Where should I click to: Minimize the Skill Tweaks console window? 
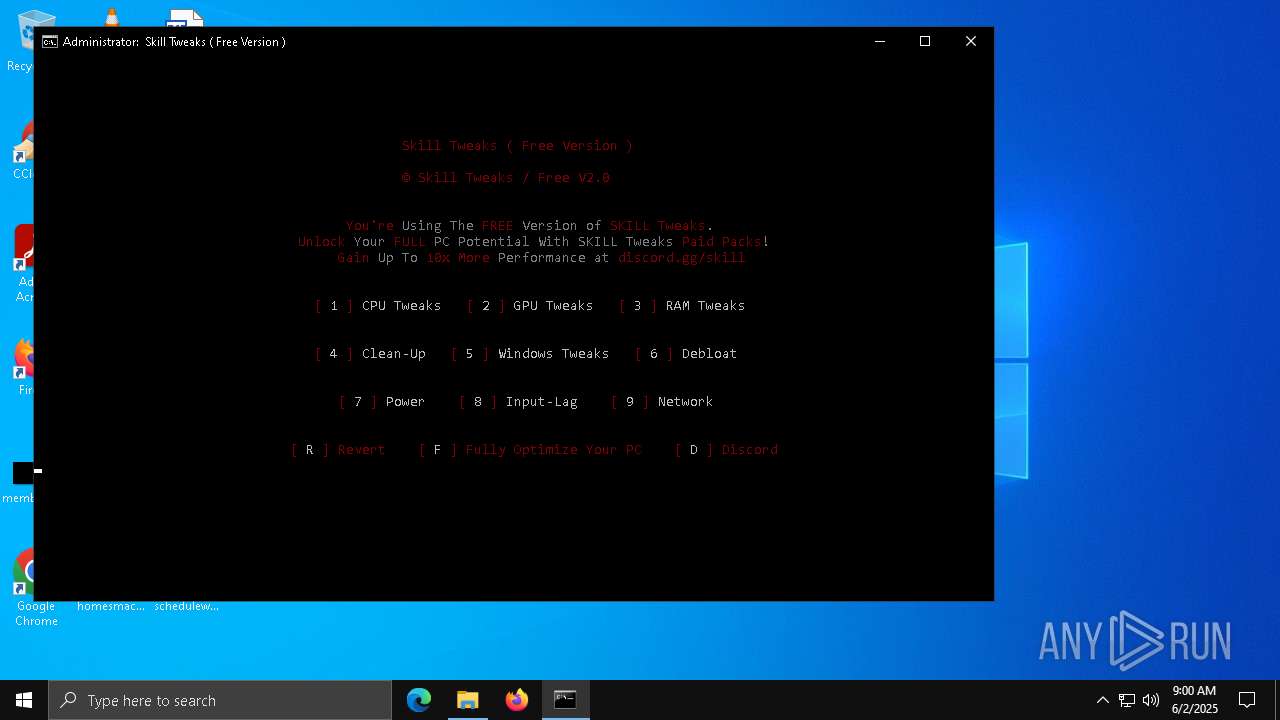(880, 41)
